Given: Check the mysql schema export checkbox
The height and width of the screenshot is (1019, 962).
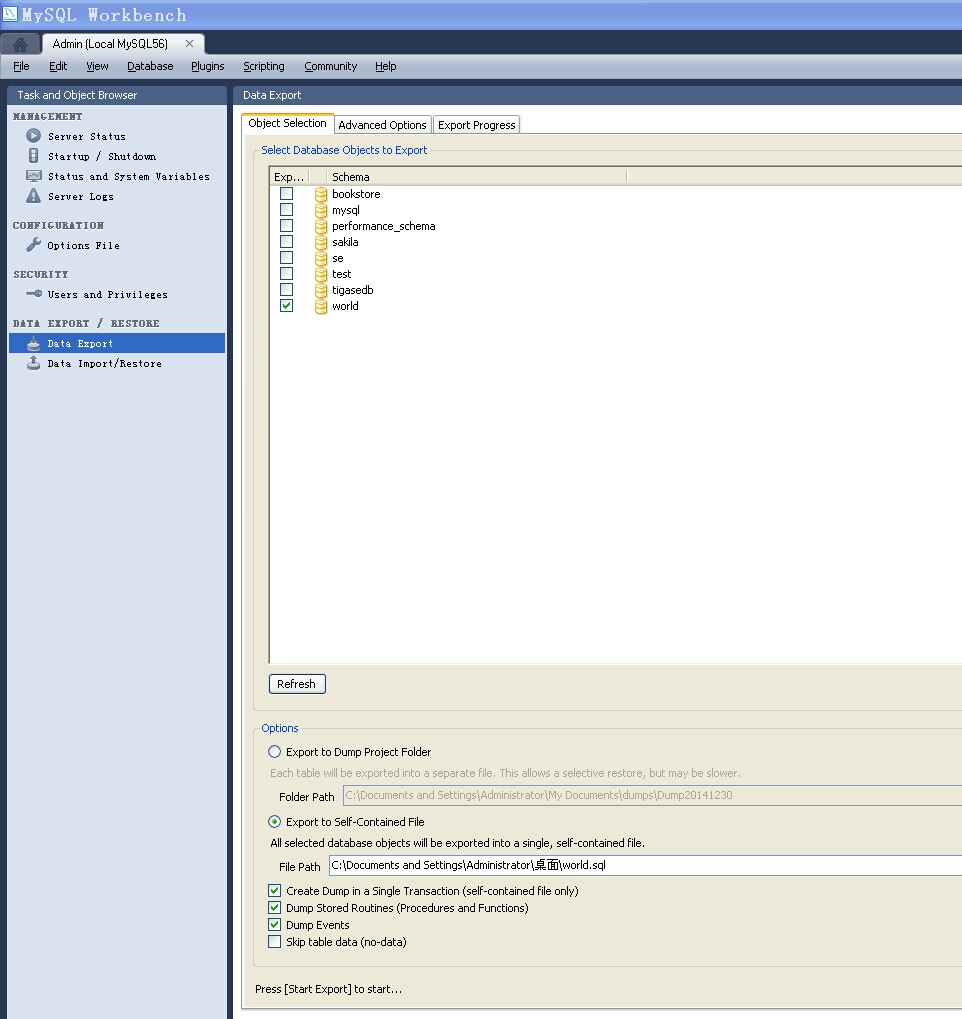Looking at the screenshot, I should tap(286, 210).
